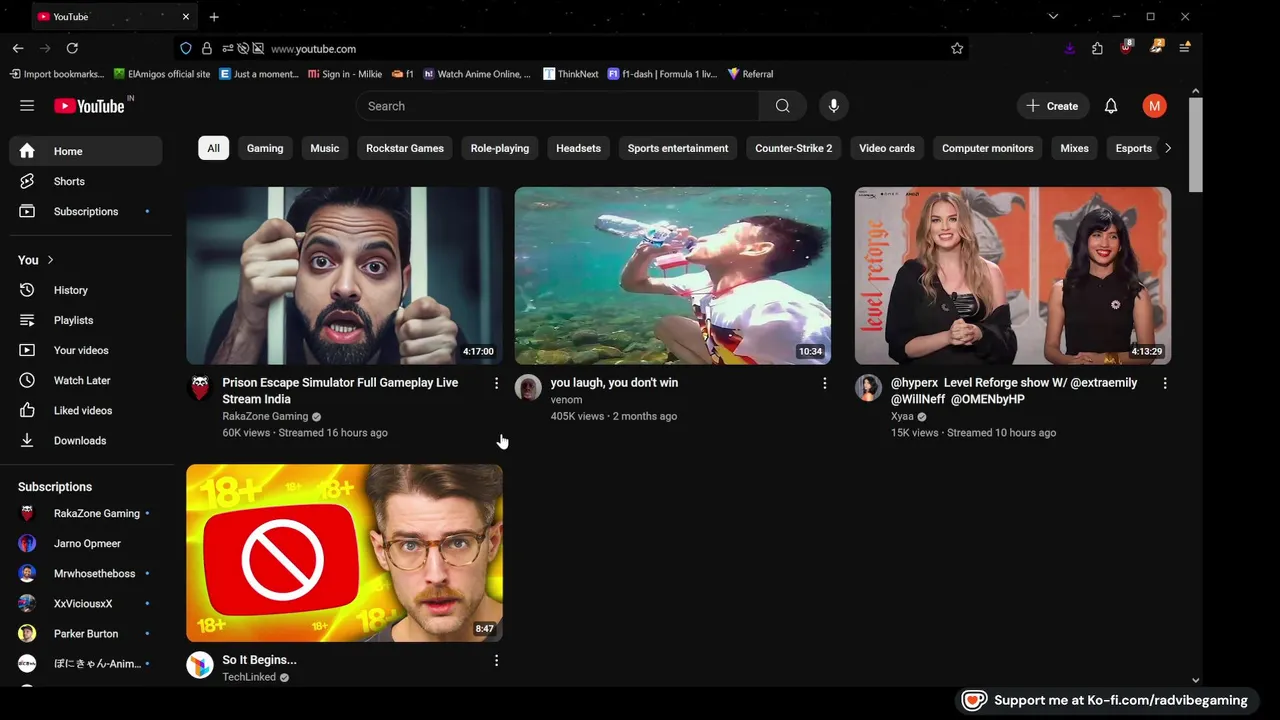This screenshot has width=1280, height=720.
Task: Open Mrwhosetheboss subscription
Action: pyautogui.click(x=86, y=573)
